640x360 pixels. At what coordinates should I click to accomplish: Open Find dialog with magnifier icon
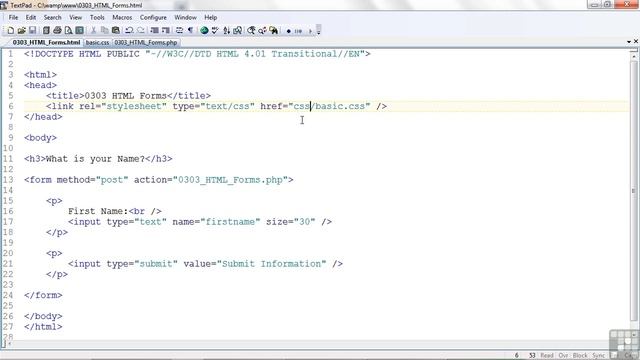(x=251, y=31)
